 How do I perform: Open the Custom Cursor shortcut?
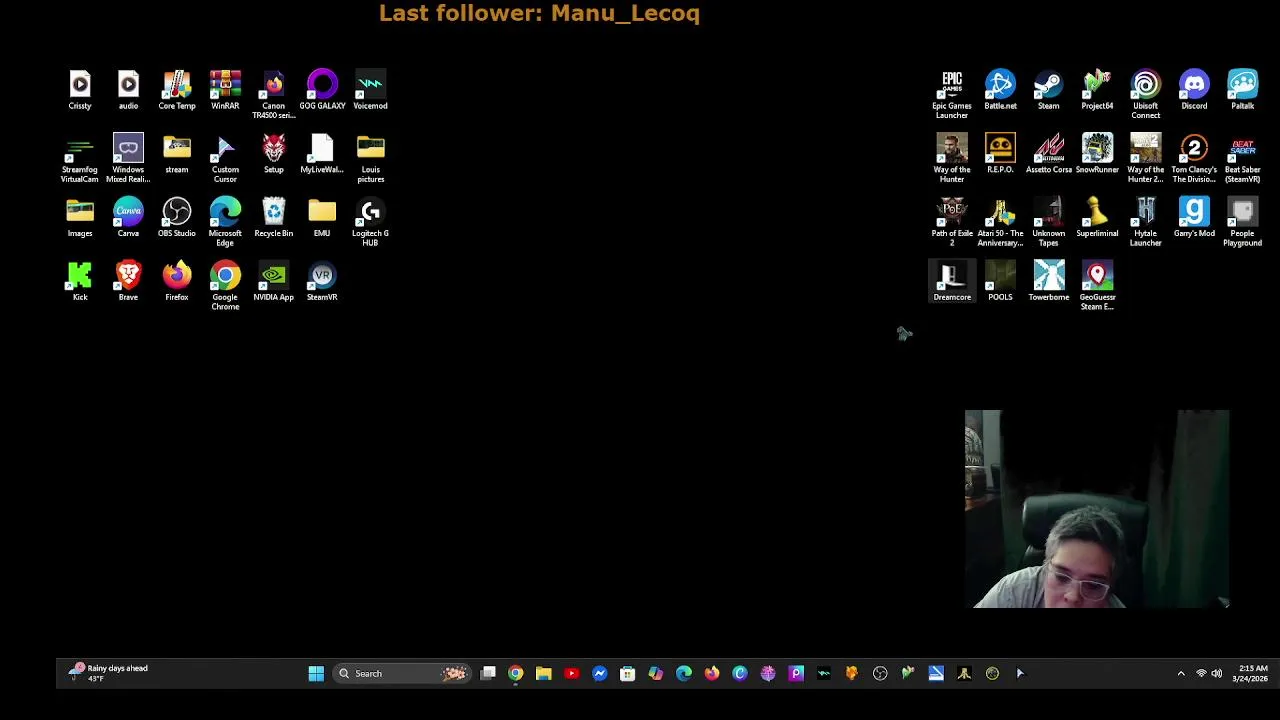pyautogui.click(x=225, y=158)
